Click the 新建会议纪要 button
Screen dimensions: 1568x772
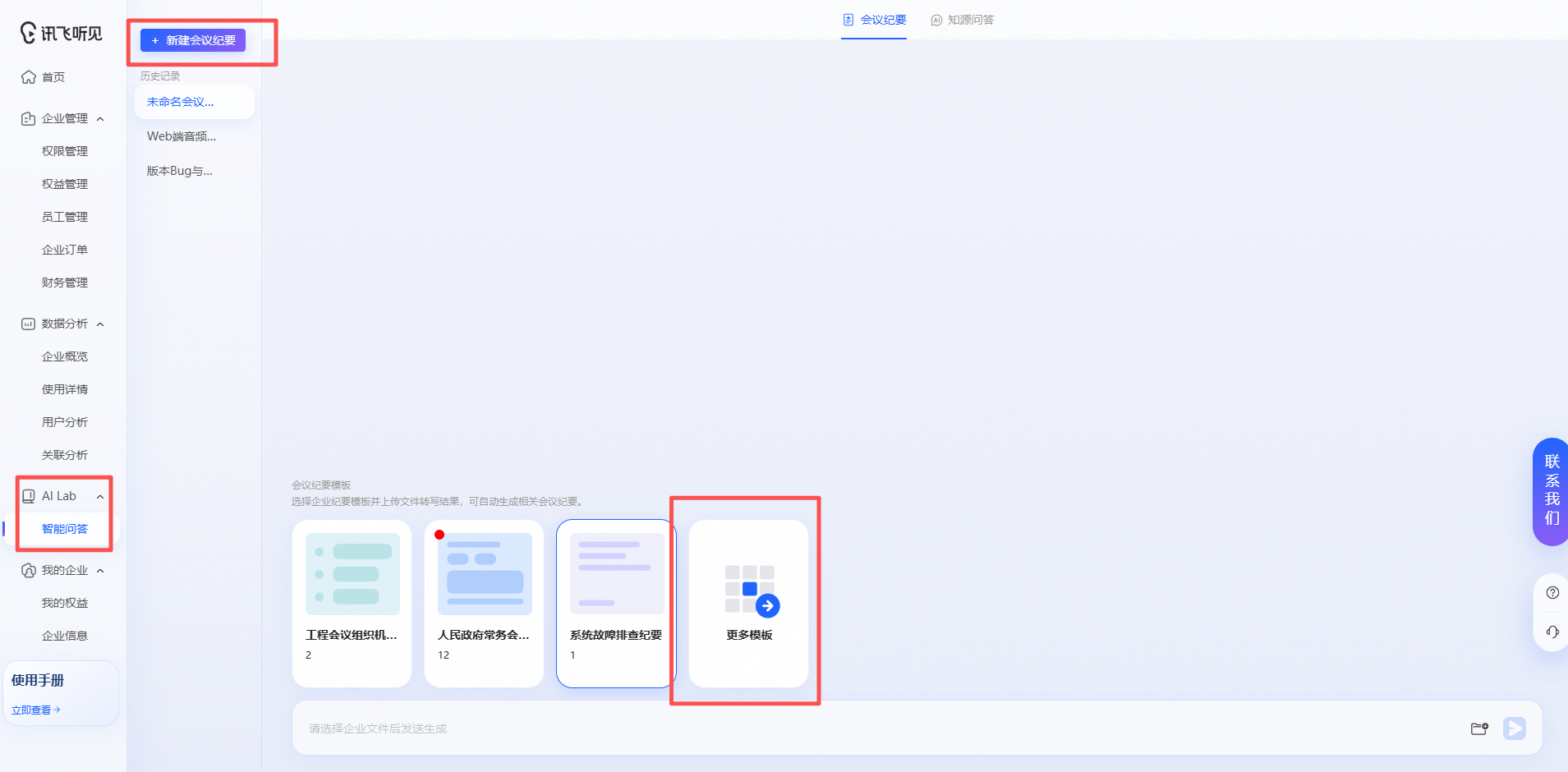point(193,40)
